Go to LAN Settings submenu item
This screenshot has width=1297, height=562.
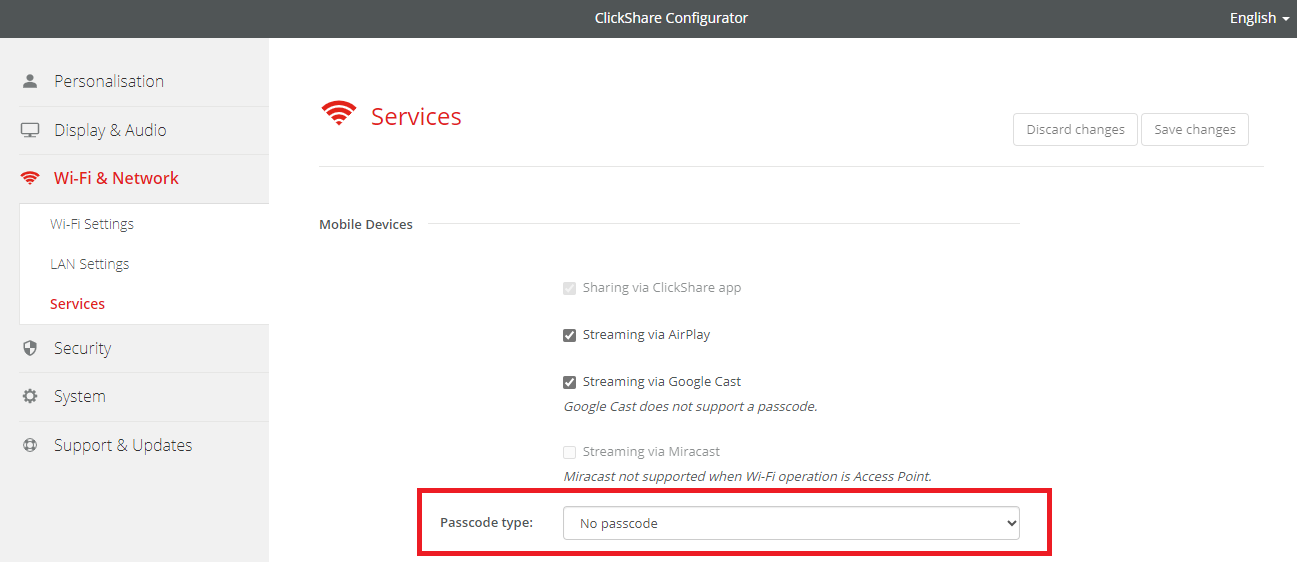[90, 264]
